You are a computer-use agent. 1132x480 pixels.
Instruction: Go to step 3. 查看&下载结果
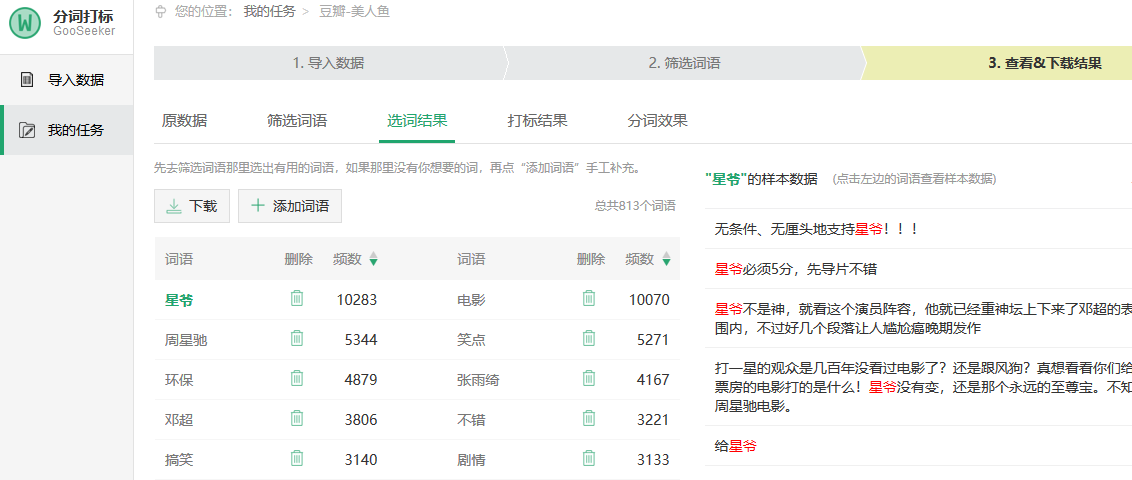(1045, 63)
